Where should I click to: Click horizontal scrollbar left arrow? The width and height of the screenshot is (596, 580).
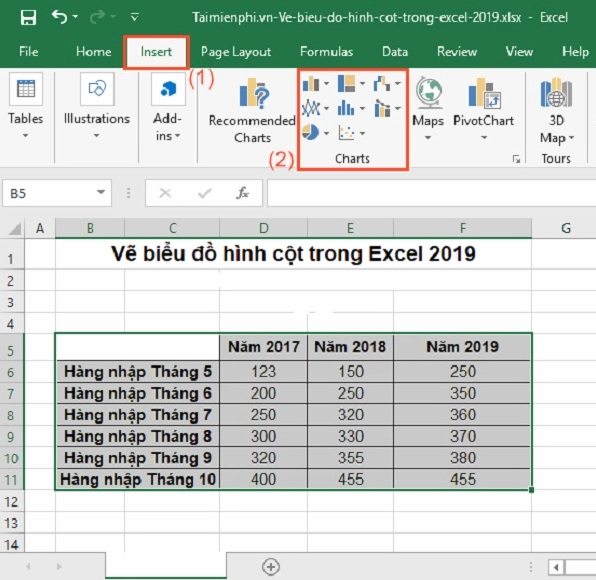[556, 568]
